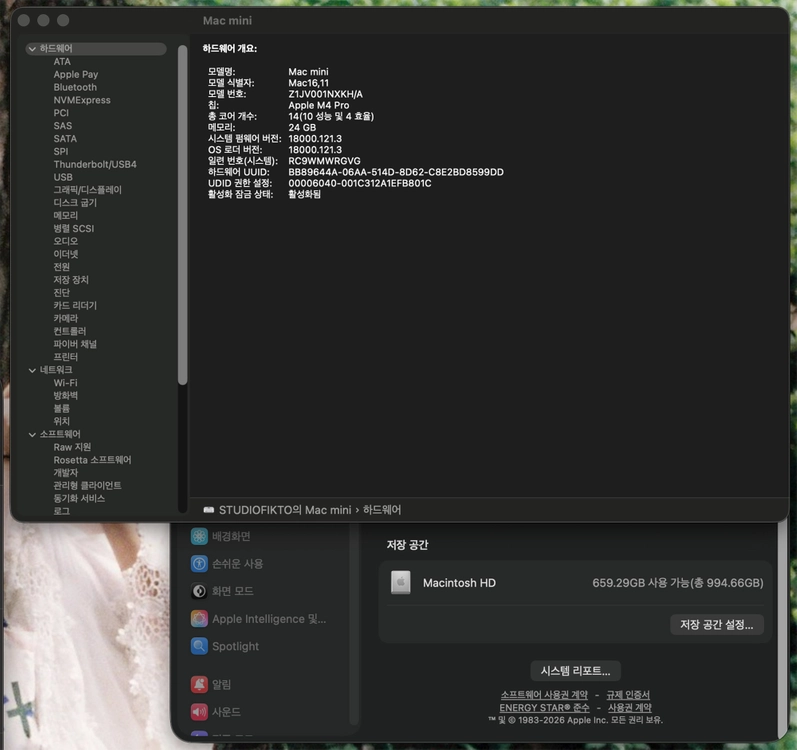797x750 pixels.
Task: Select 전원 in sidebar
Action: tap(62, 267)
